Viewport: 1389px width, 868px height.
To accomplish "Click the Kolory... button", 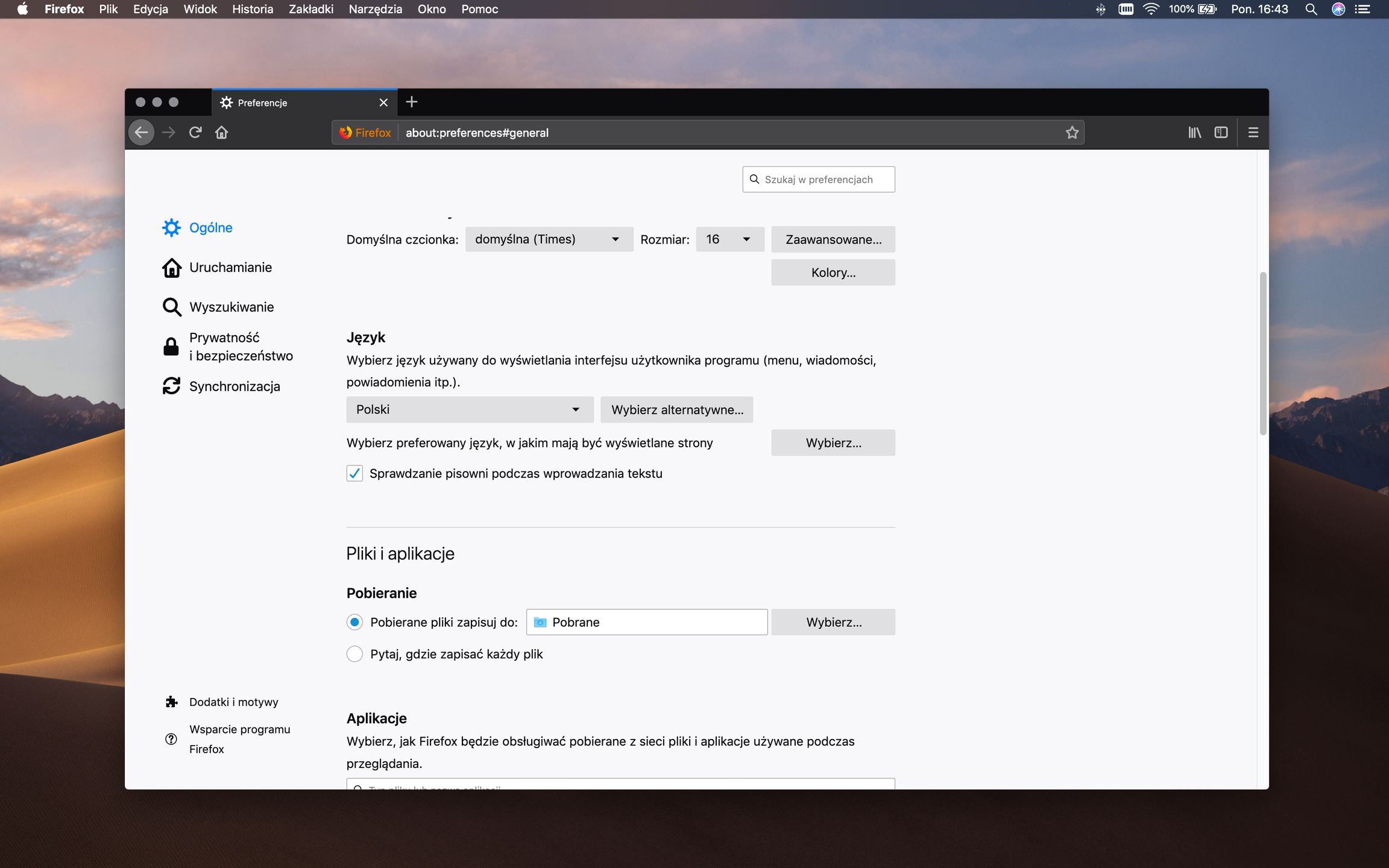I will 833,272.
